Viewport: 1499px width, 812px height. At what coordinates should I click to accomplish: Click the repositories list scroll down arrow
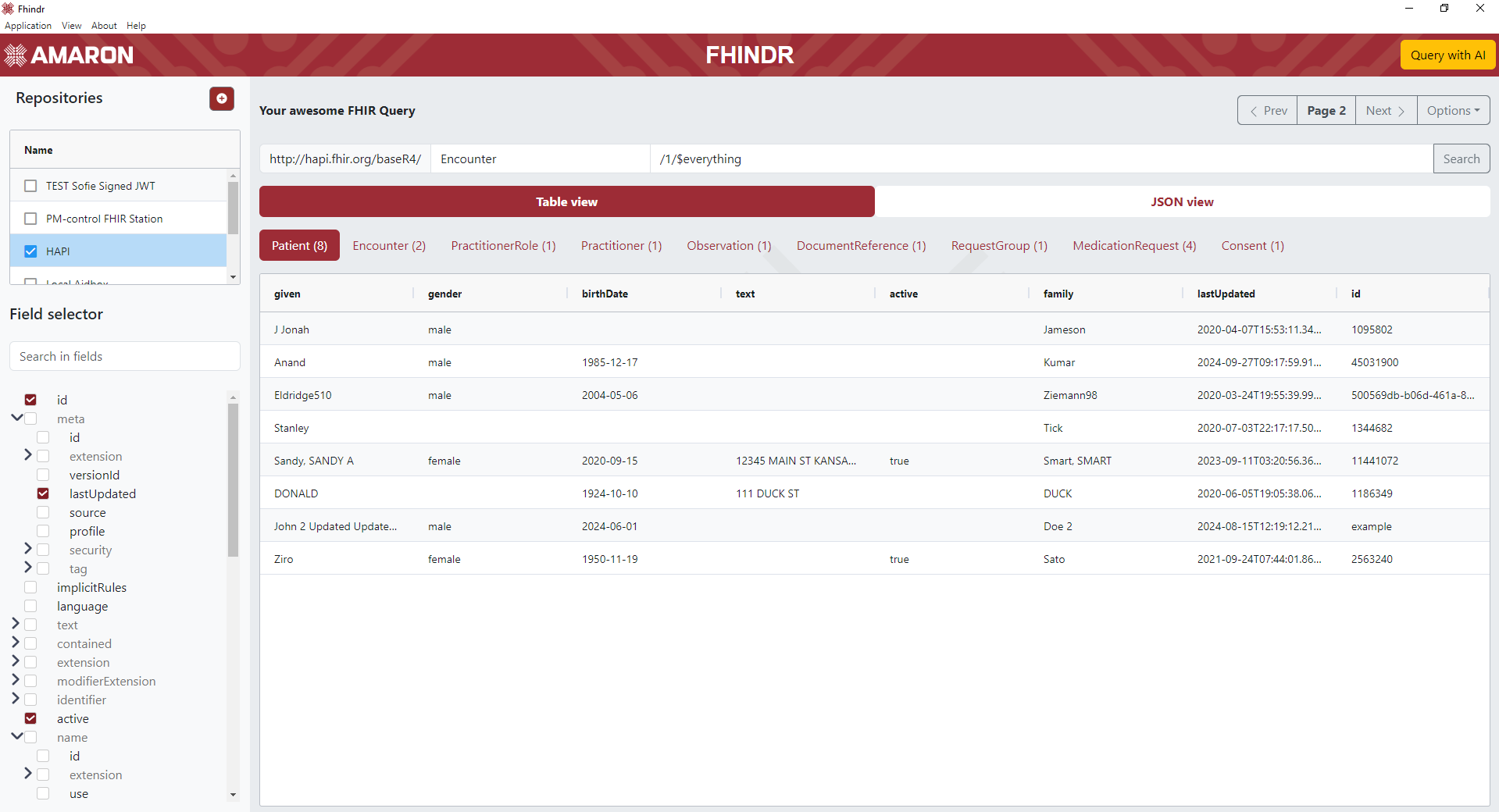tap(233, 277)
